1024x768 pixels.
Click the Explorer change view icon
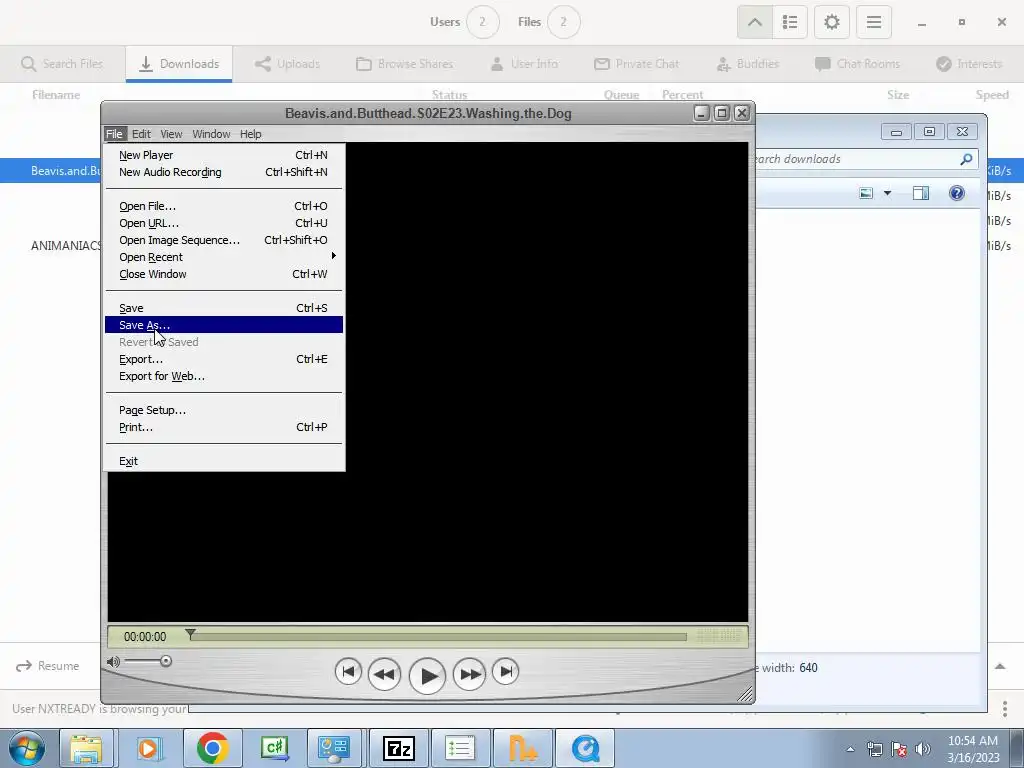click(x=866, y=193)
